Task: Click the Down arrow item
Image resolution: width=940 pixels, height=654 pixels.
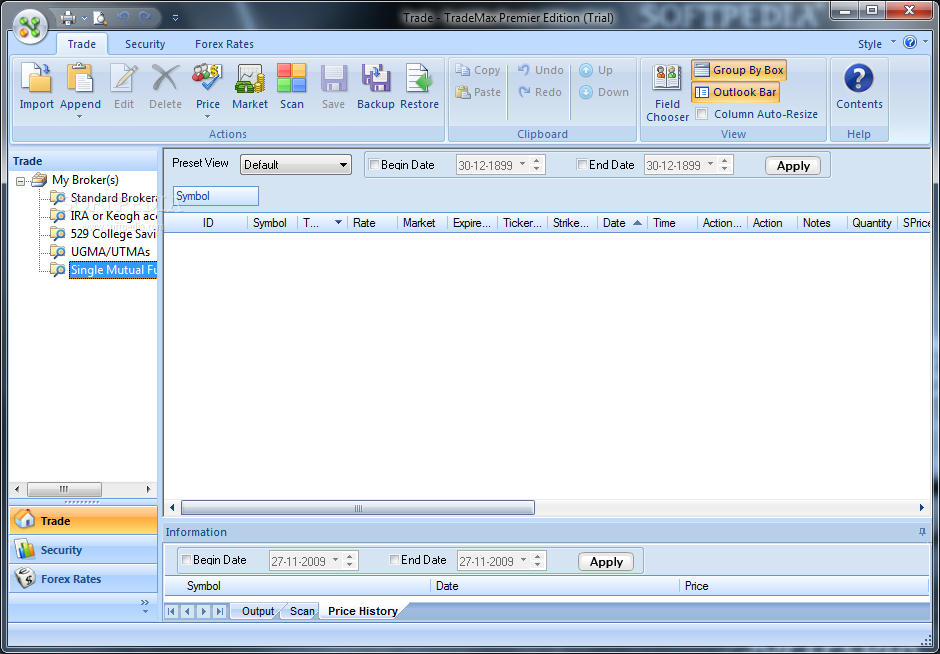Action: tap(604, 92)
